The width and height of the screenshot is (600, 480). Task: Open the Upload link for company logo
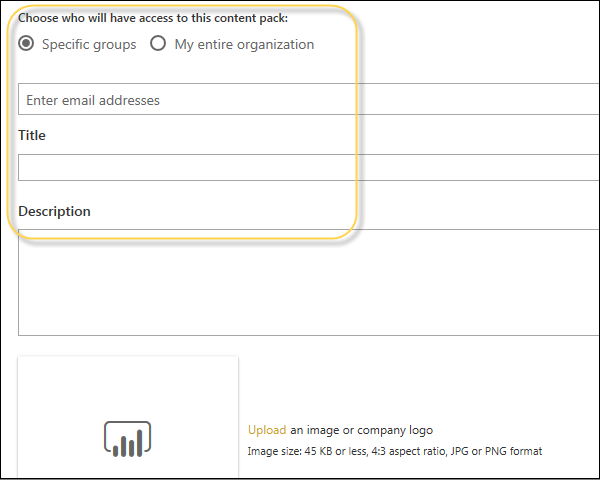pos(267,430)
